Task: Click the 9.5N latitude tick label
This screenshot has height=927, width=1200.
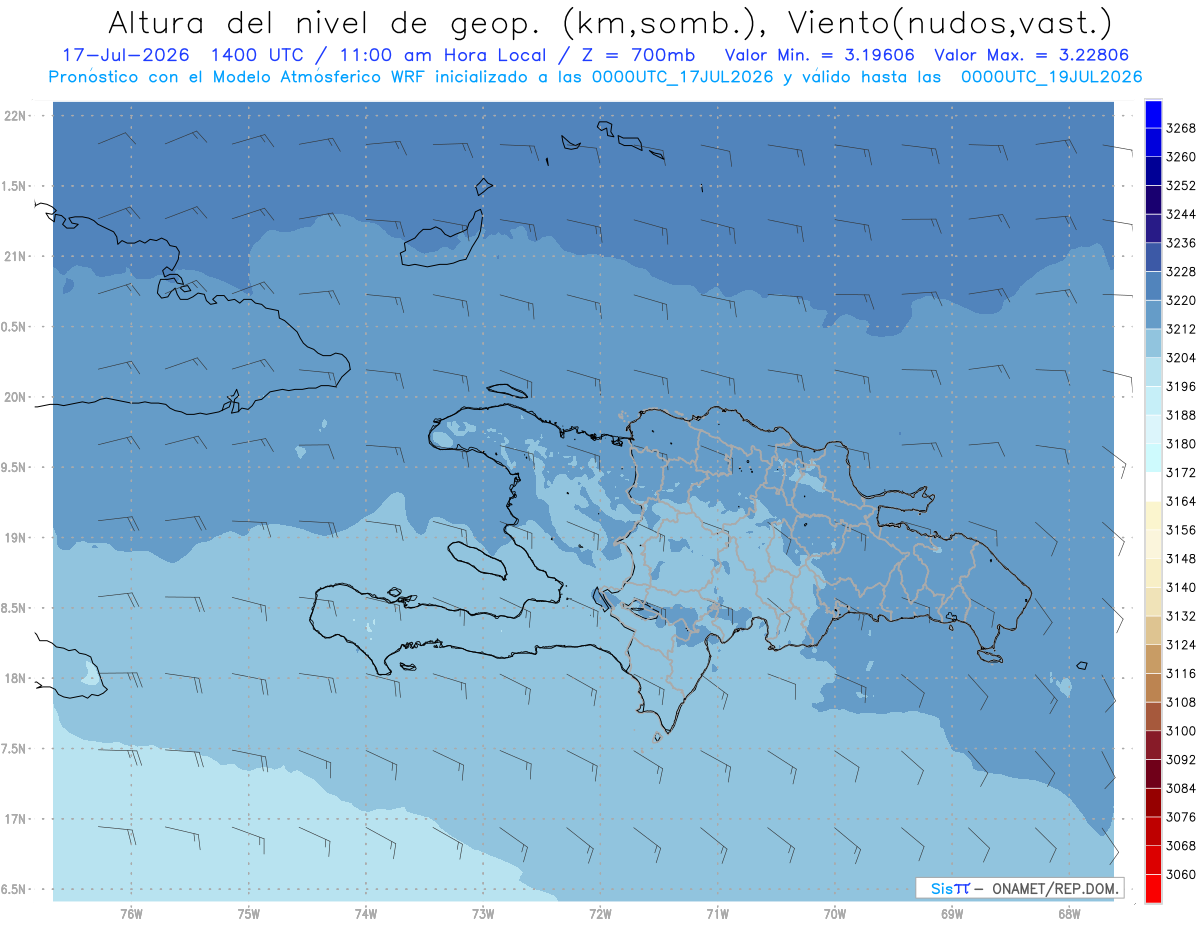Action: tap(15, 468)
